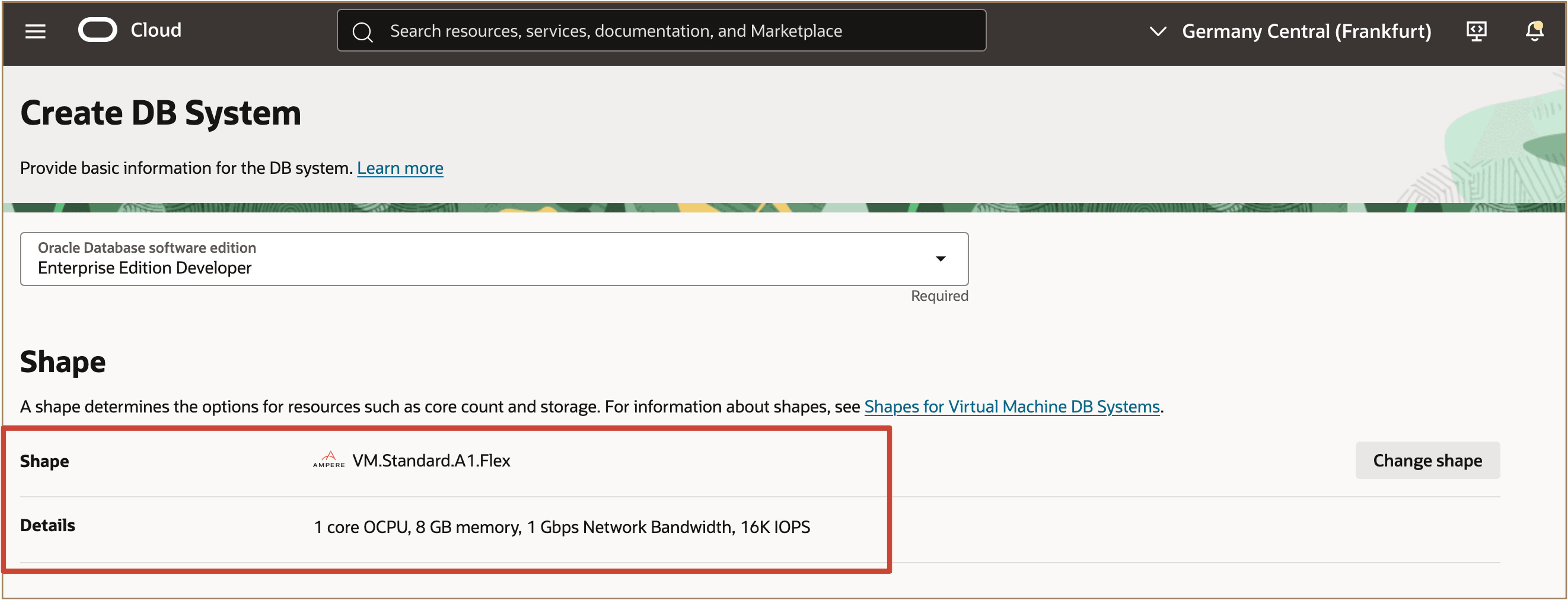Click the Oracle Cloud logo
The image size is (1568, 600).
[x=97, y=30]
